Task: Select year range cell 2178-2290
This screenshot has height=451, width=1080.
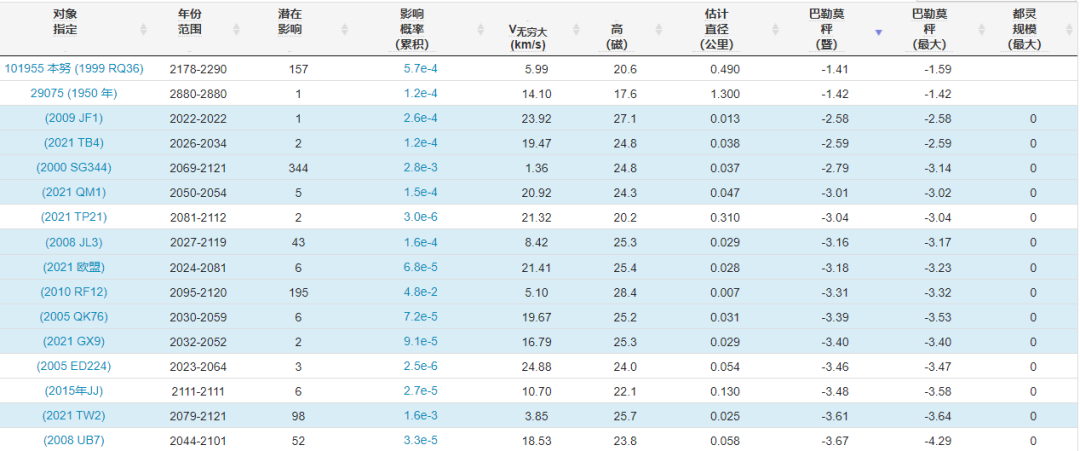Action: coord(198,69)
